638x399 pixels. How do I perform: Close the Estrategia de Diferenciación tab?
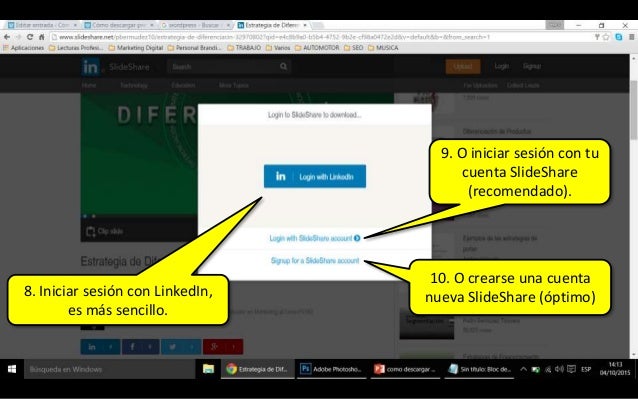click(305, 25)
